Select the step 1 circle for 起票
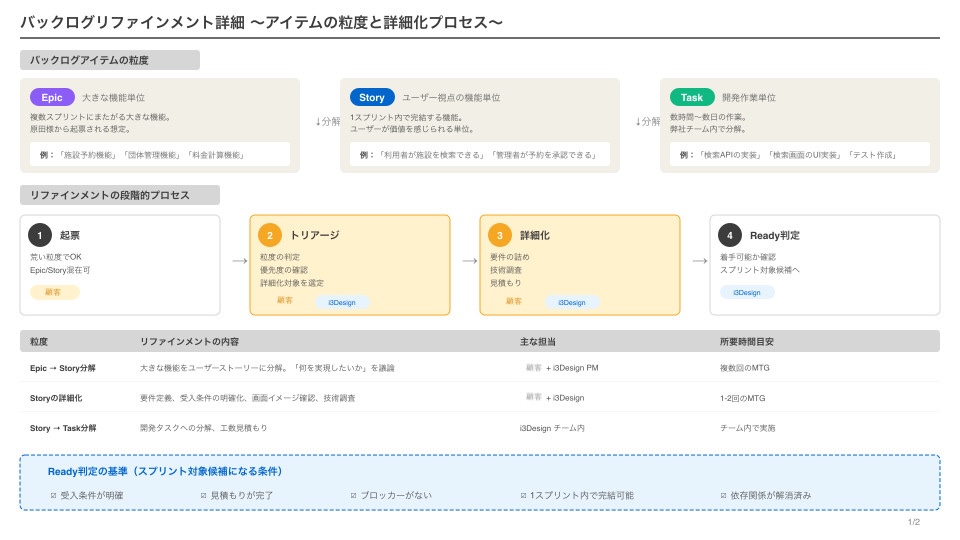 pos(40,235)
